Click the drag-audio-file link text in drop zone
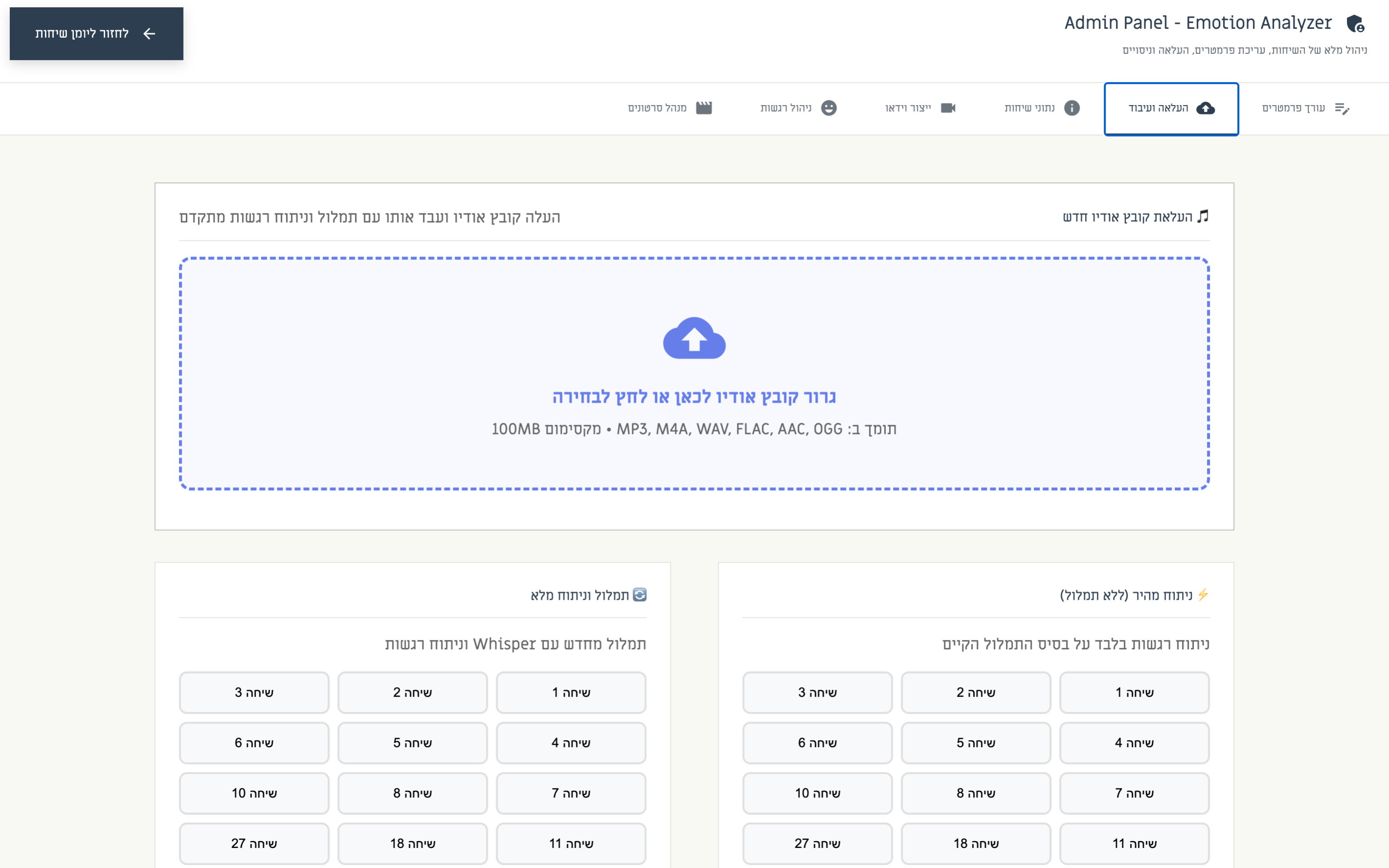The width and height of the screenshot is (1389, 868). tap(694, 397)
